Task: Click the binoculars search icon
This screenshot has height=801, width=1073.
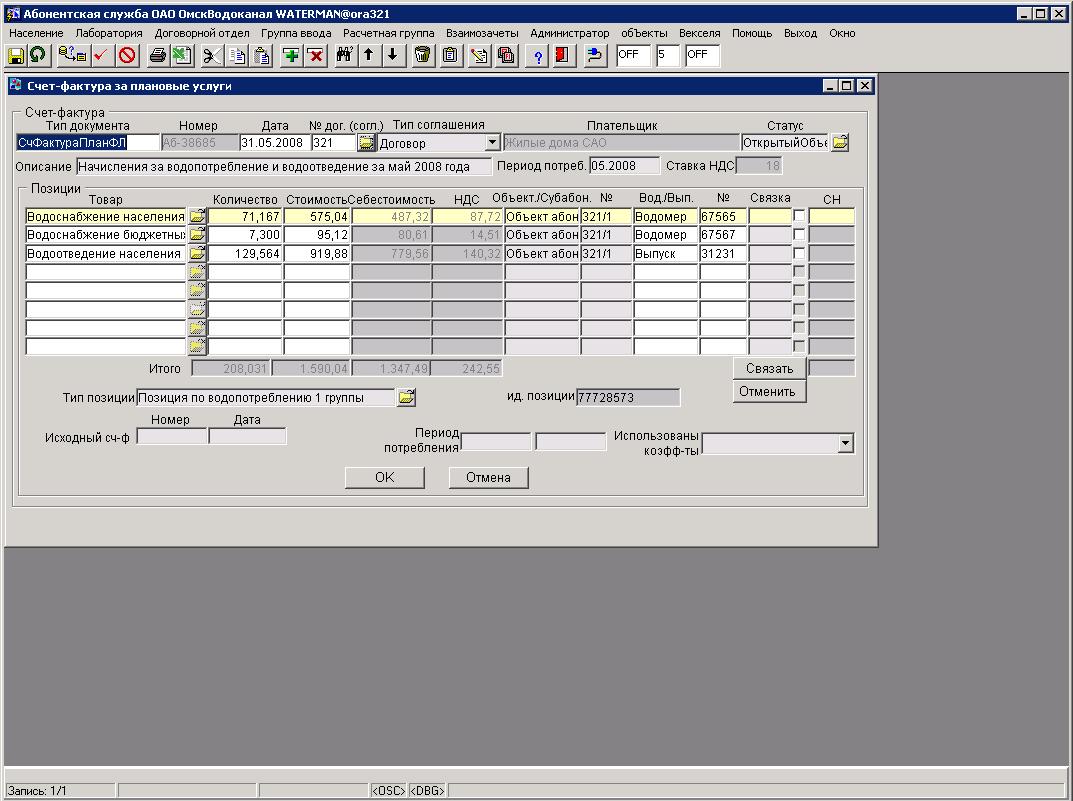Action: pos(344,55)
